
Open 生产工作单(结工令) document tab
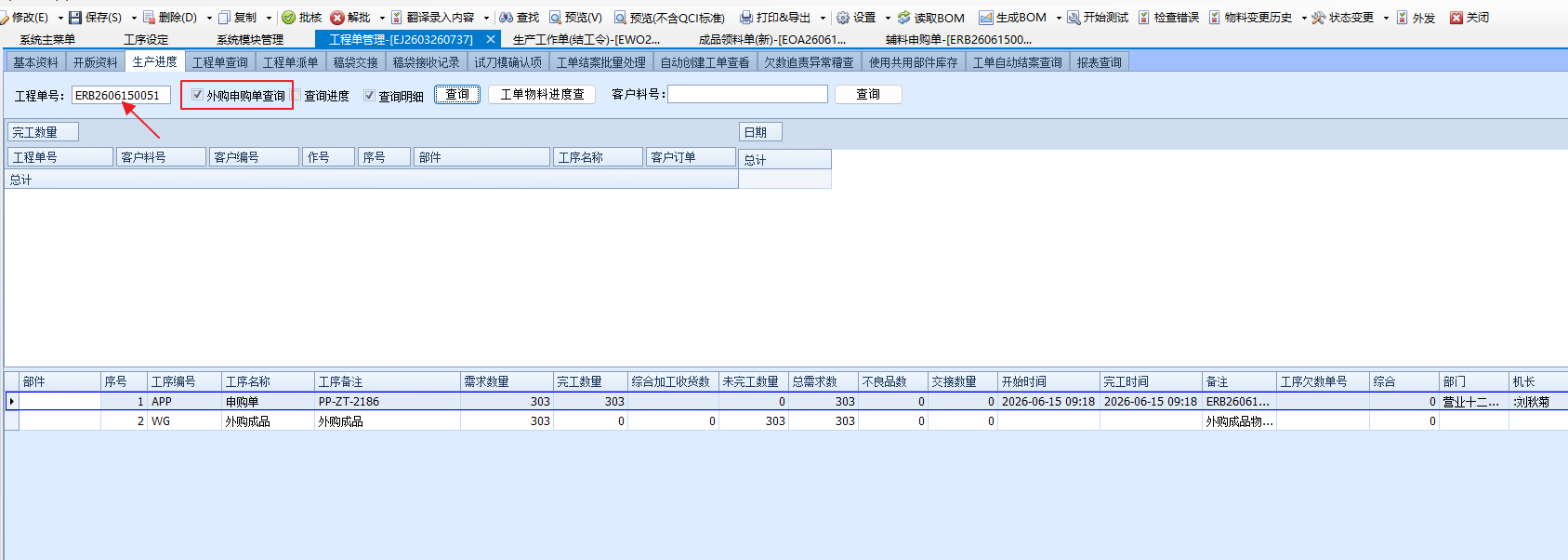click(x=586, y=40)
